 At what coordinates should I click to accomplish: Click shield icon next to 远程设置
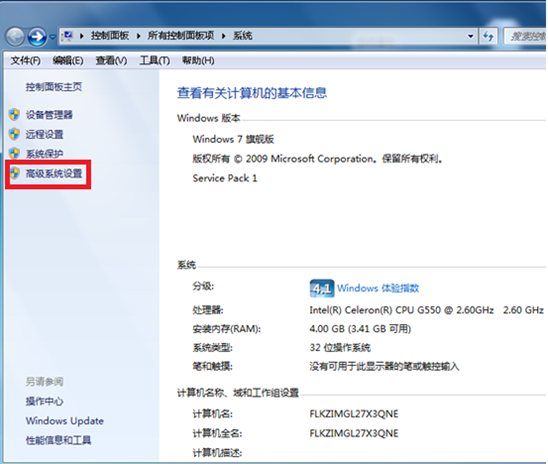[x=14, y=134]
